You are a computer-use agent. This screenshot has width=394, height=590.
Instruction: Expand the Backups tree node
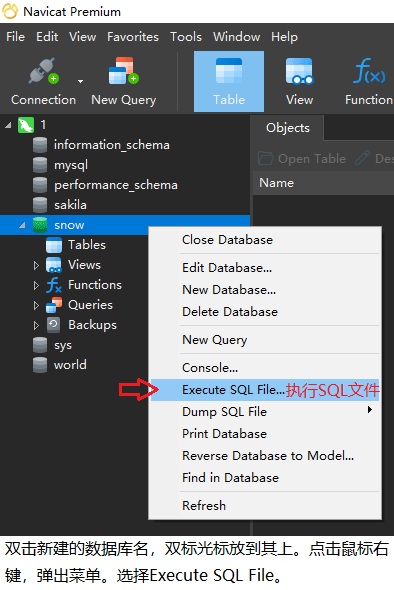(x=36, y=325)
